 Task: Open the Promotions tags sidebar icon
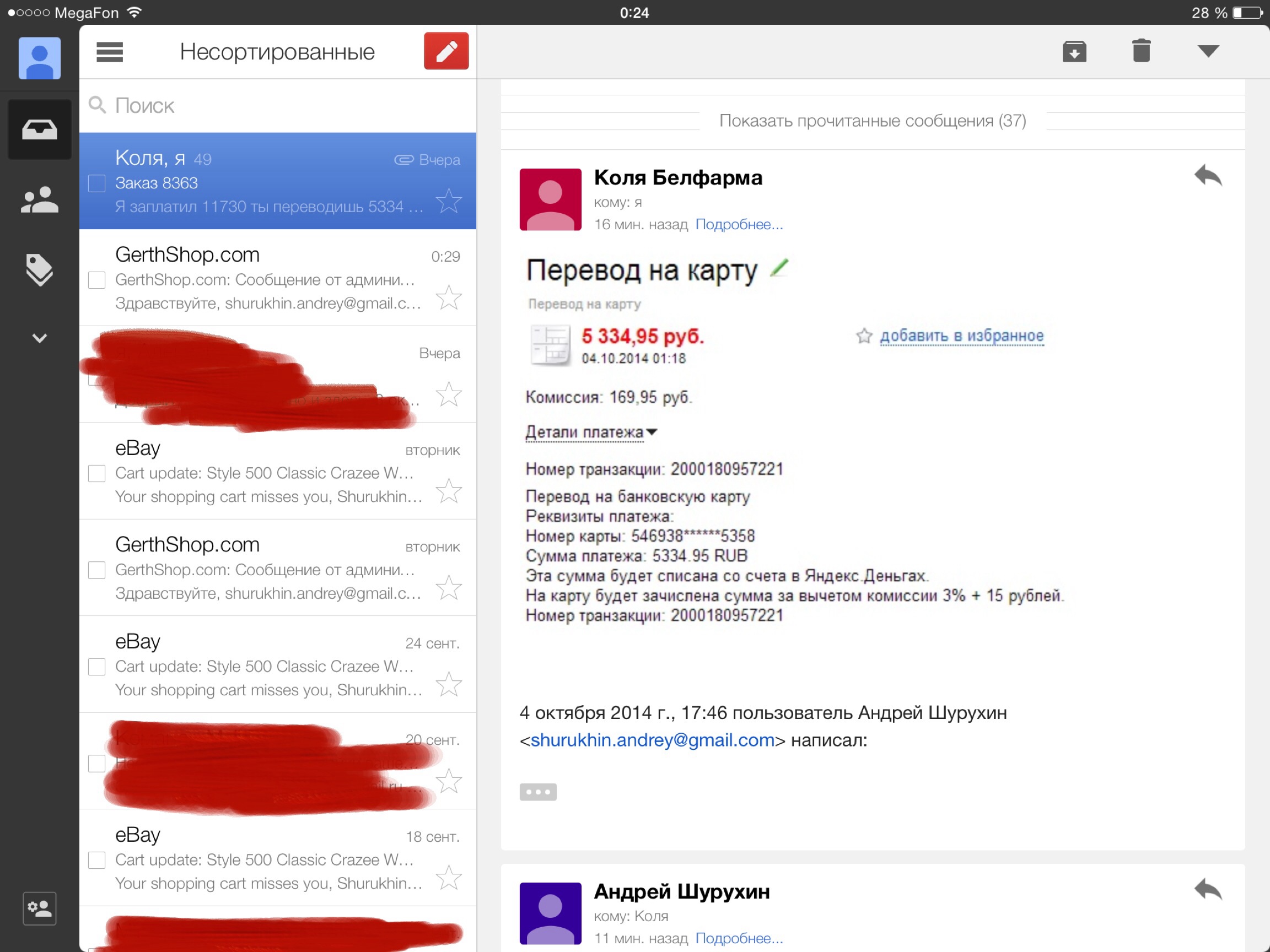[39, 269]
